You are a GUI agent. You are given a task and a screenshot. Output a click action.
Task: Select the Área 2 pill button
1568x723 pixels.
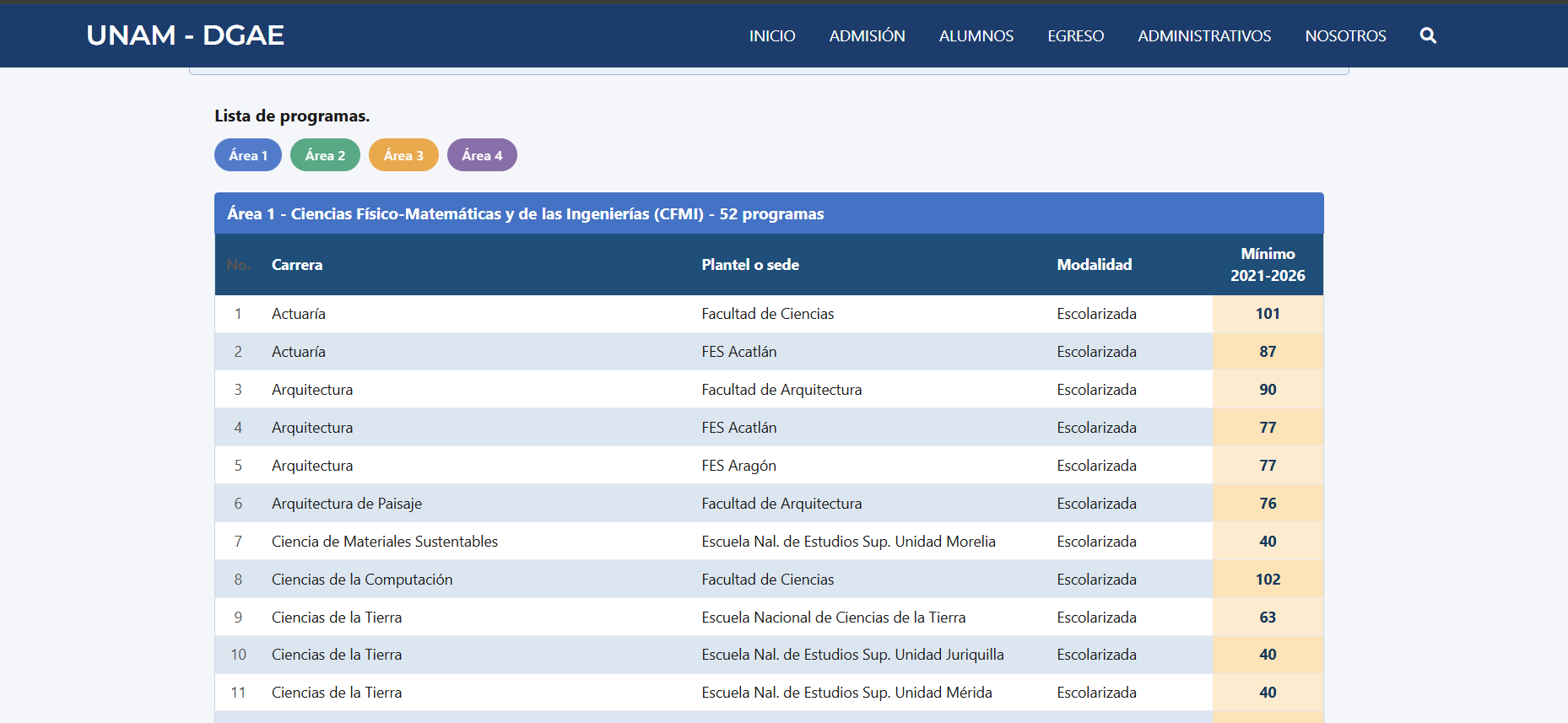coord(325,155)
